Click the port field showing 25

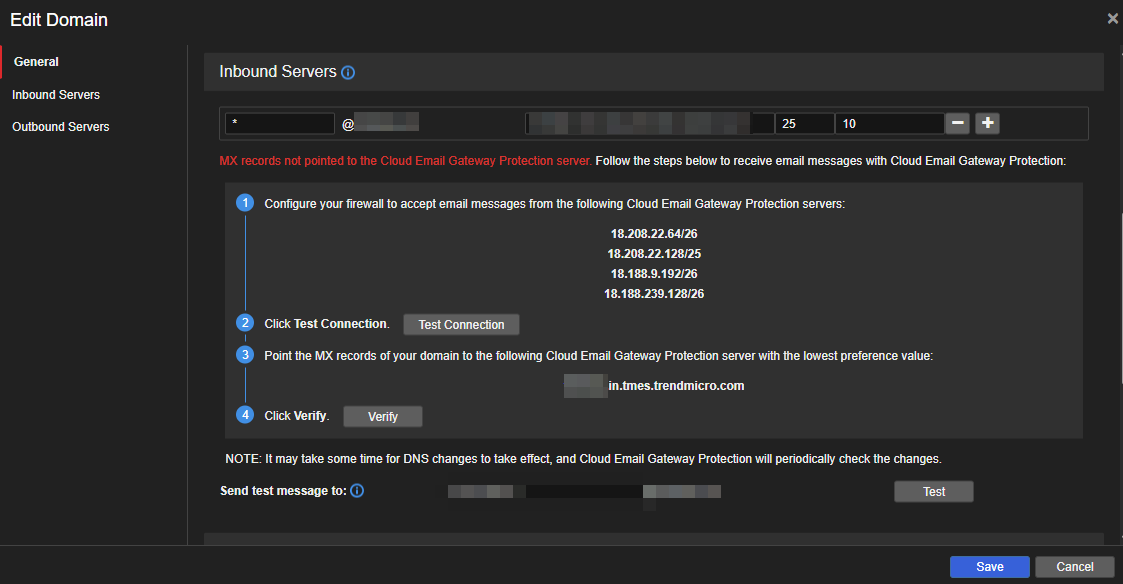pos(804,123)
